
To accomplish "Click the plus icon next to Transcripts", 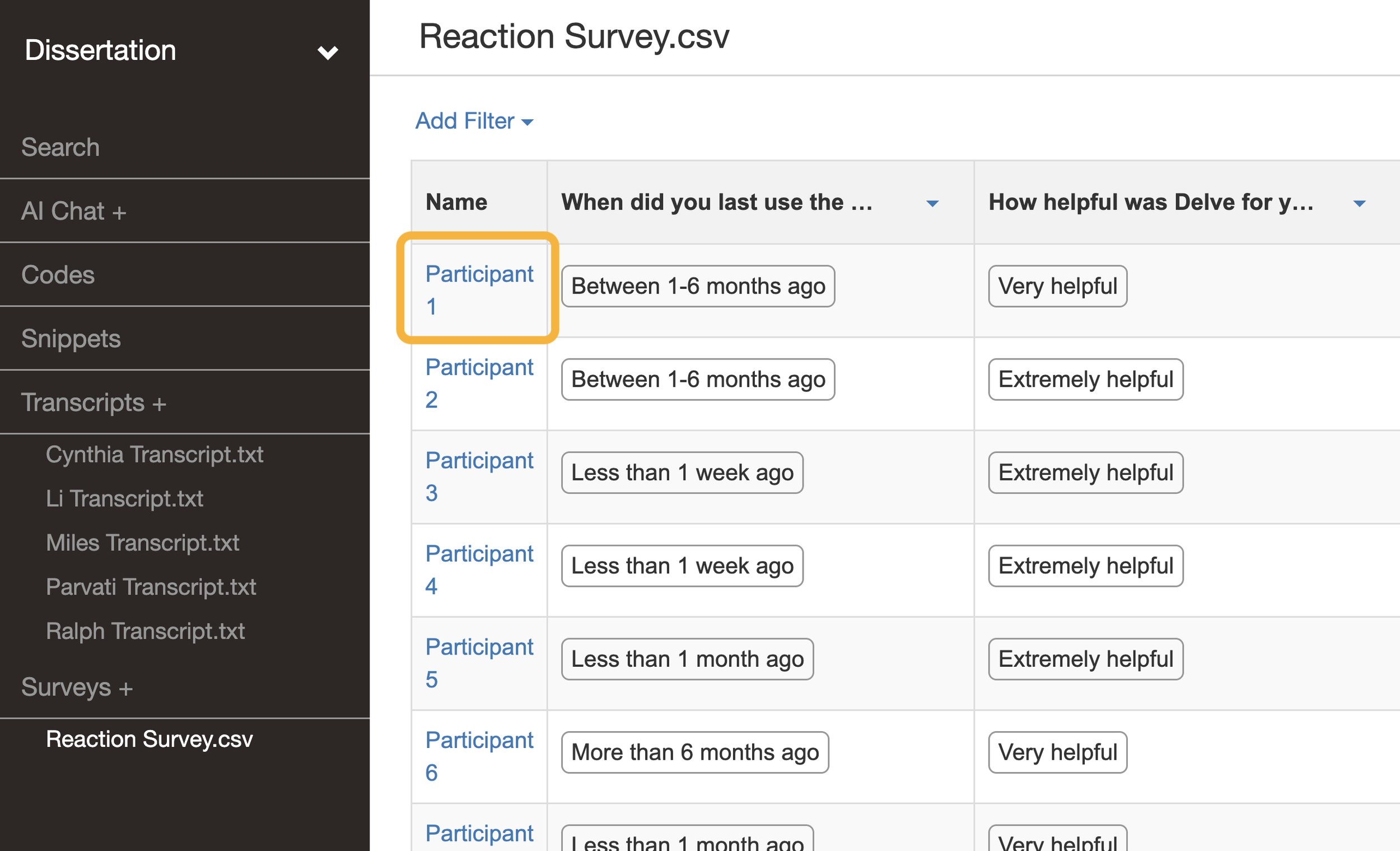I will pos(159,404).
